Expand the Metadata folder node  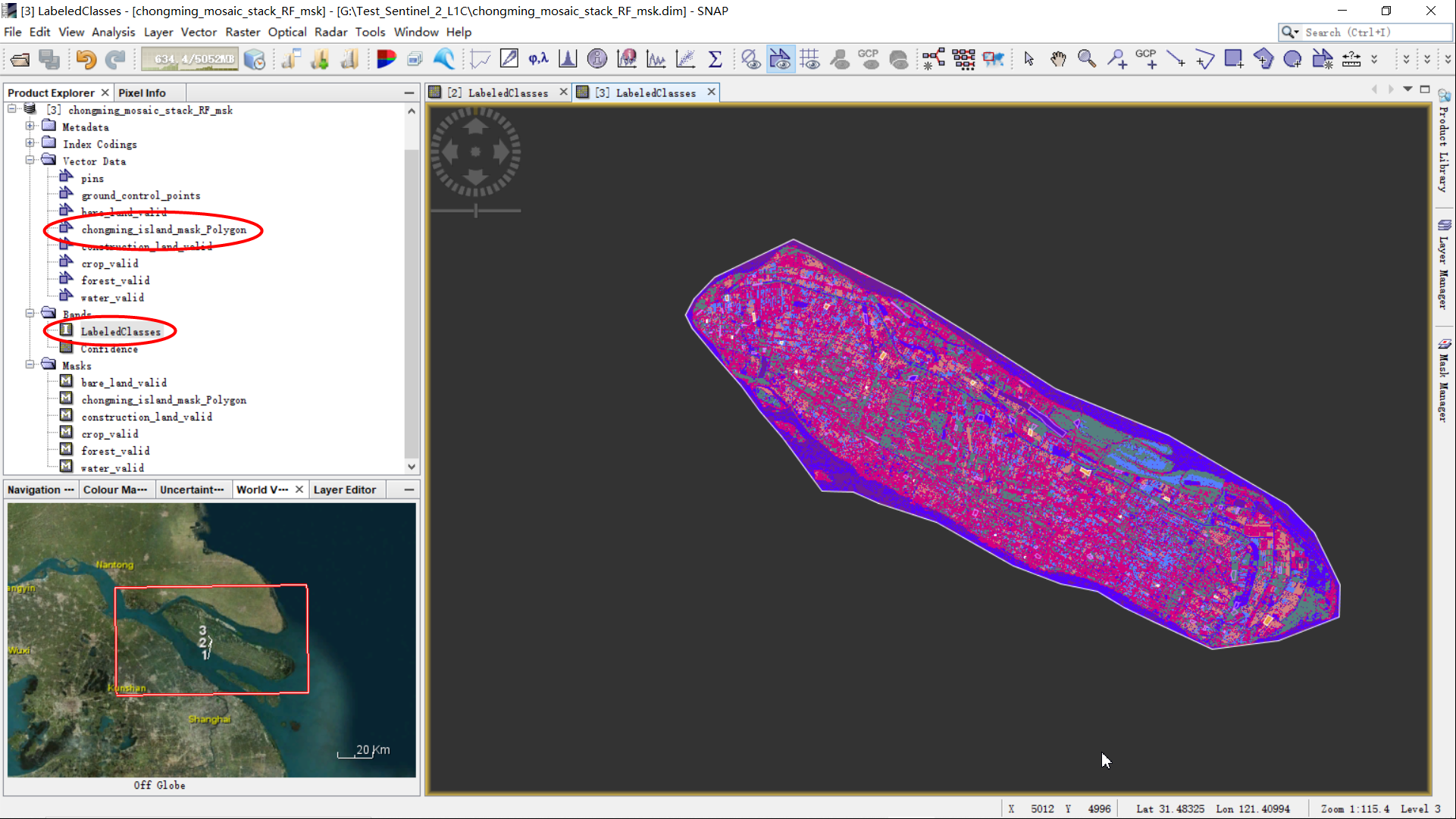click(30, 127)
